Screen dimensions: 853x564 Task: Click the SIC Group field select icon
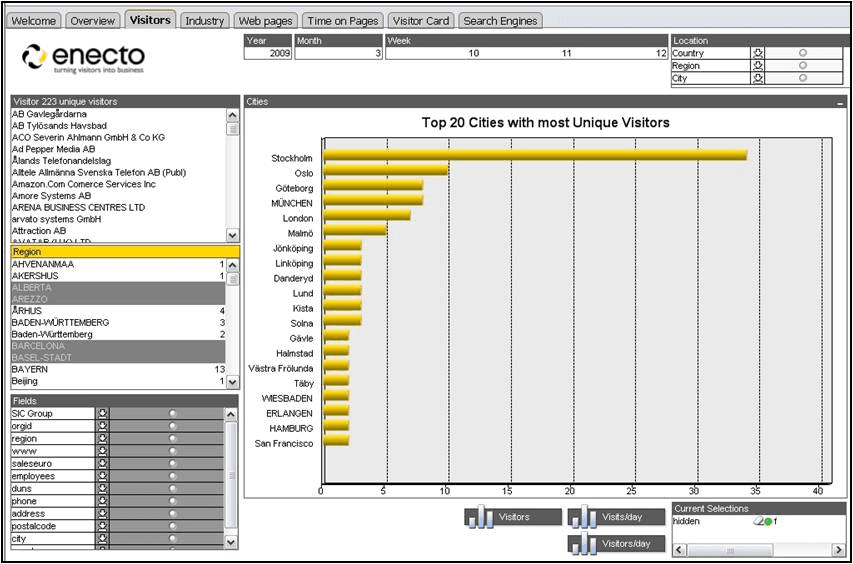(103, 413)
